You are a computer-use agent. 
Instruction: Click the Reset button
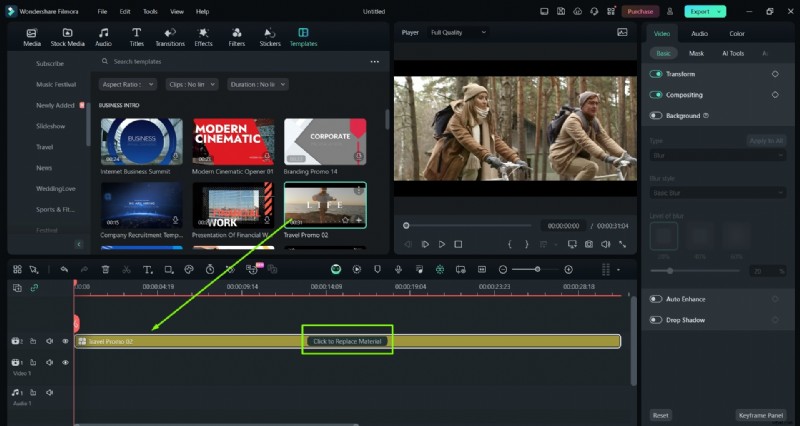[x=661, y=415]
